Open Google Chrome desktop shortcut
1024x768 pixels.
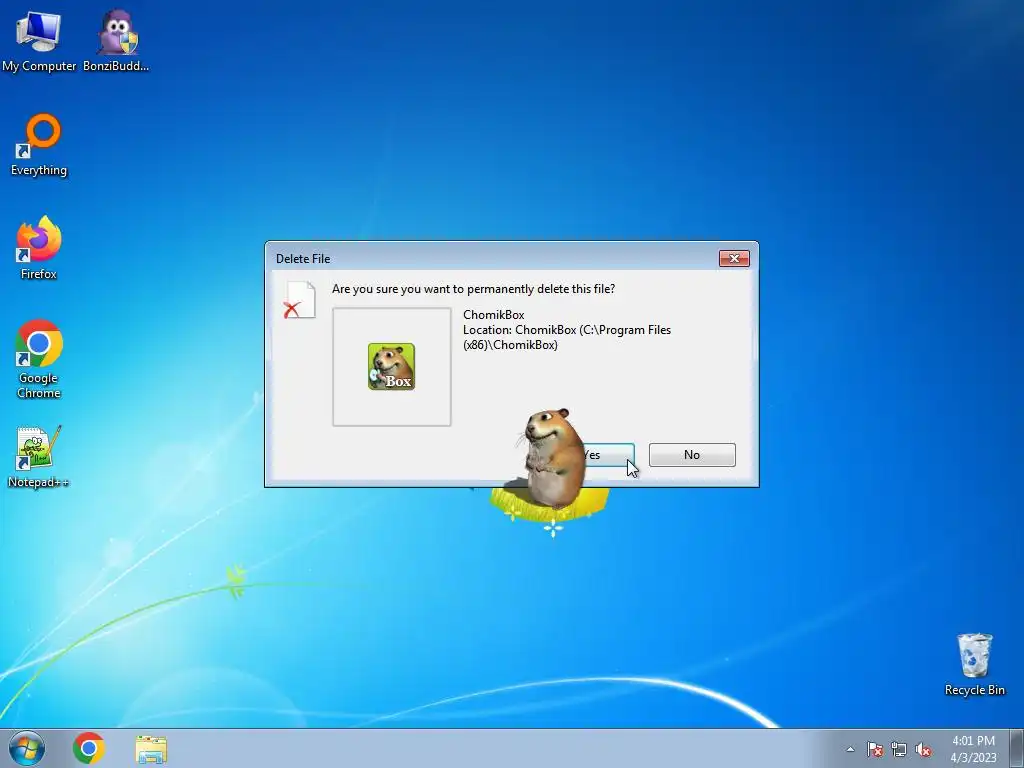tap(39, 359)
